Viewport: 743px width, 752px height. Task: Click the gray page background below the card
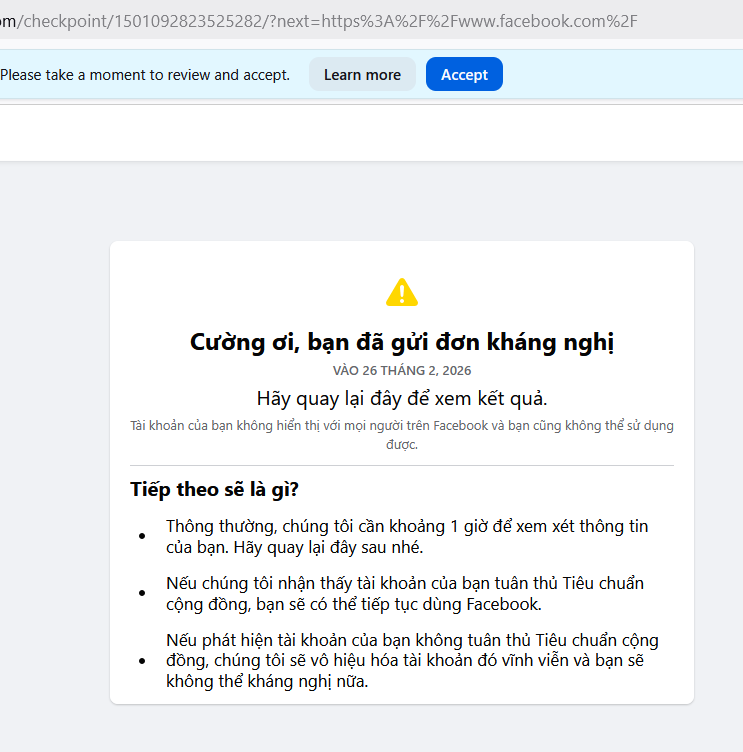click(x=401, y=728)
